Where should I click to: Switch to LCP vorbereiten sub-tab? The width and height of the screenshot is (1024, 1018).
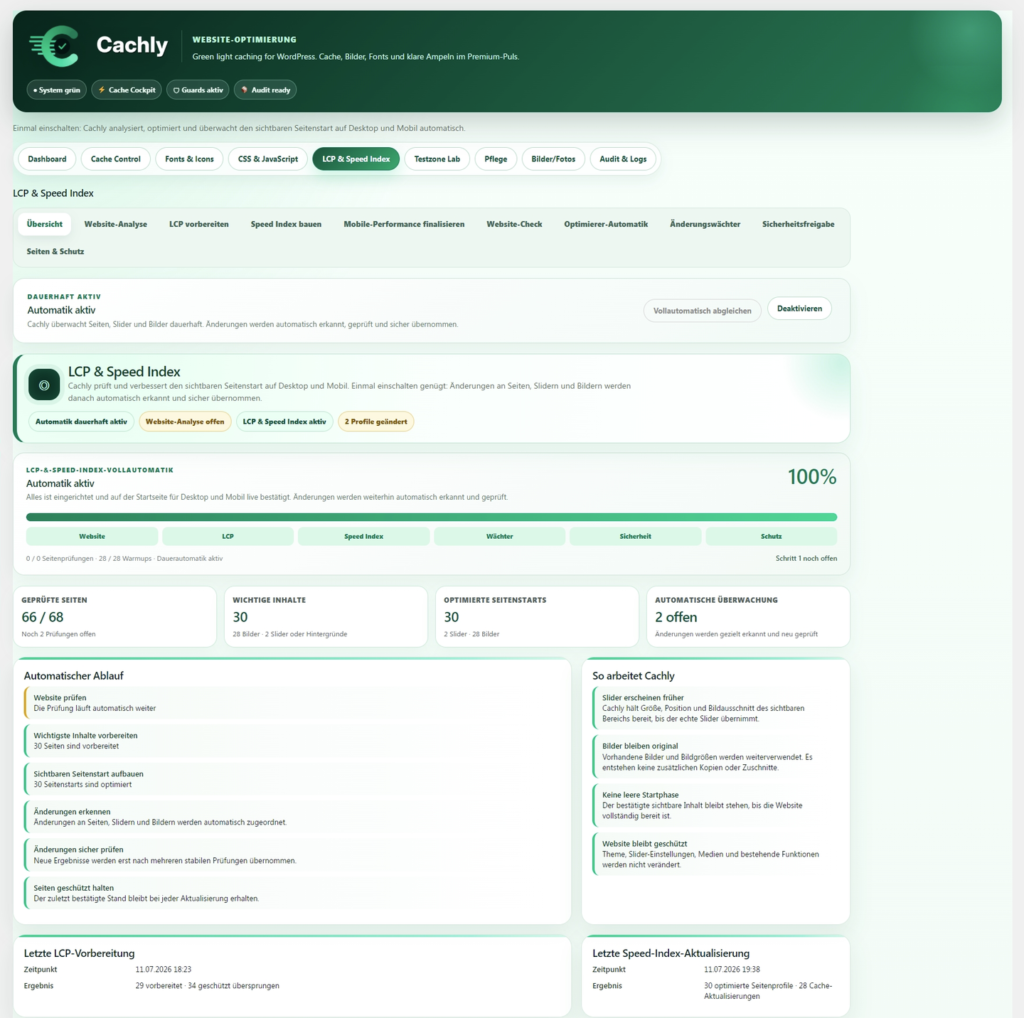coord(199,224)
